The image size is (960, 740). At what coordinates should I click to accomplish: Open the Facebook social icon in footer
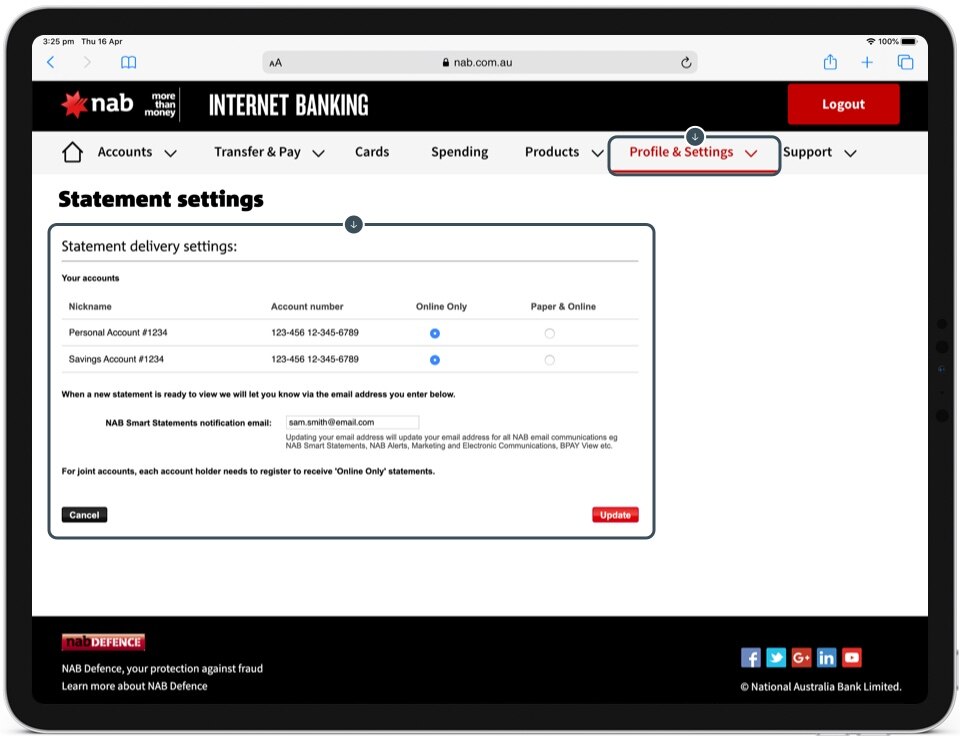750,657
